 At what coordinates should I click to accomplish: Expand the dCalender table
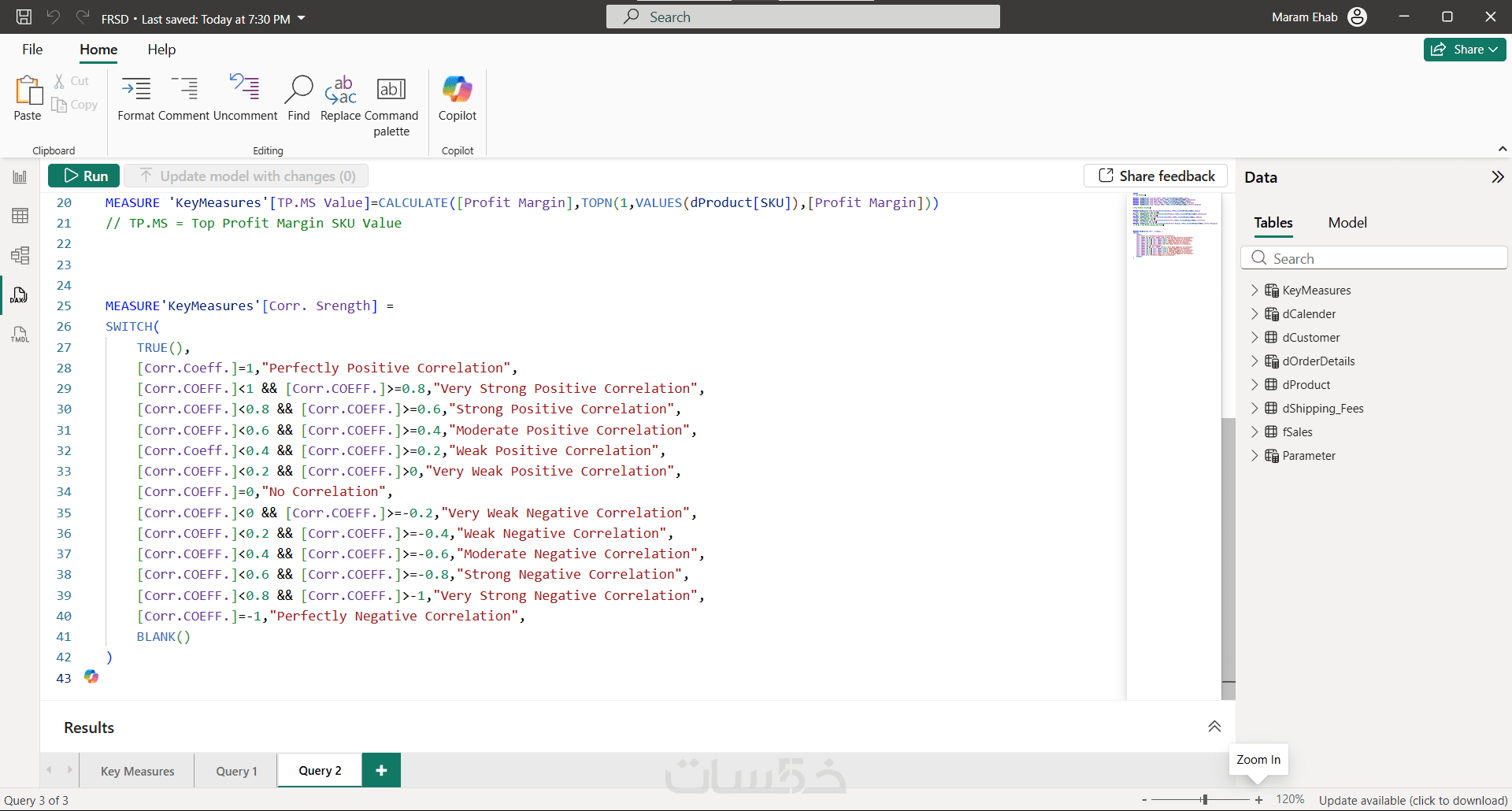pyautogui.click(x=1254, y=314)
